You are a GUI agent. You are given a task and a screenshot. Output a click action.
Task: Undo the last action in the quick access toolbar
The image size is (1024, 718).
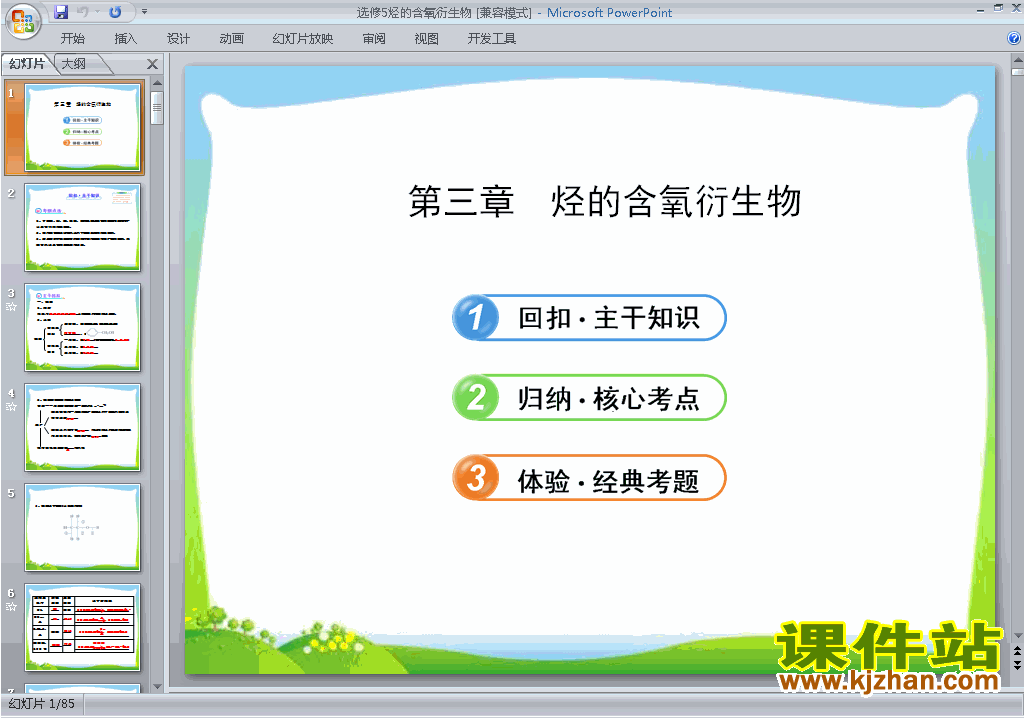tap(83, 11)
